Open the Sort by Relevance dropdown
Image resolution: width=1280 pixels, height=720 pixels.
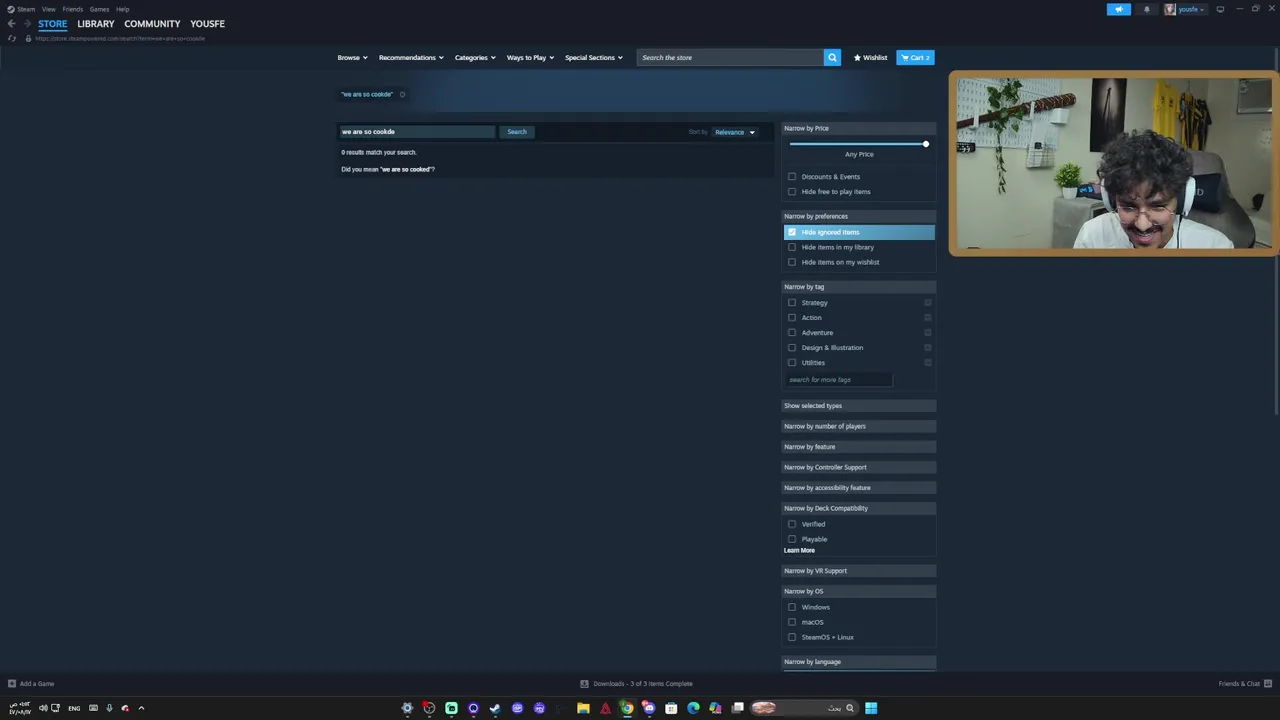(x=735, y=132)
